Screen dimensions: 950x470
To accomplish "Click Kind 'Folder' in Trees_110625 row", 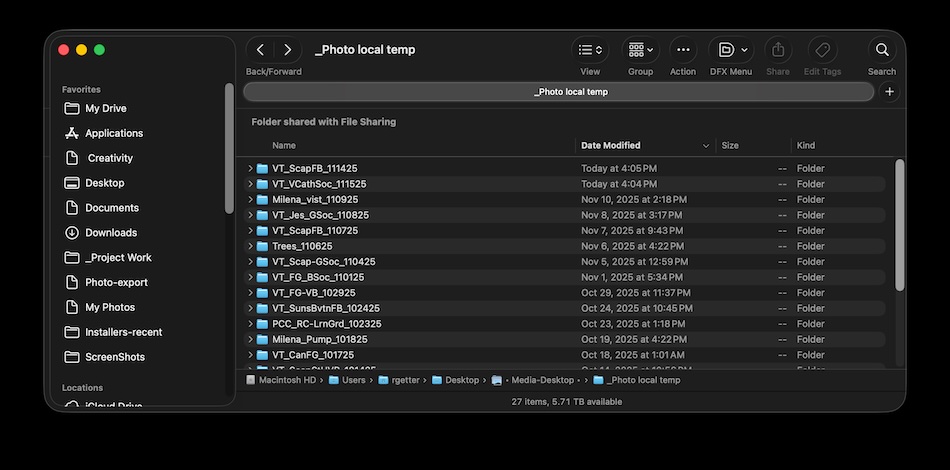I will [810, 246].
